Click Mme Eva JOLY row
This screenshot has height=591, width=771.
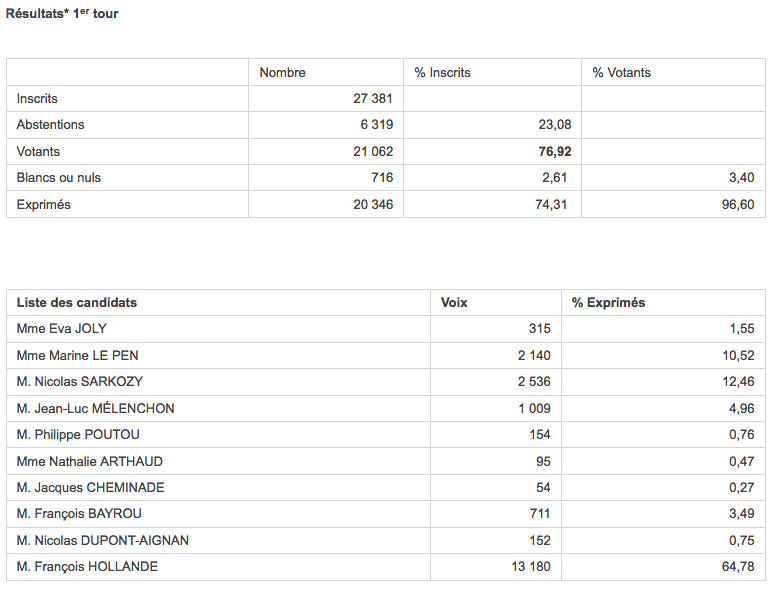pyautogui.click(x=386, y=329)
